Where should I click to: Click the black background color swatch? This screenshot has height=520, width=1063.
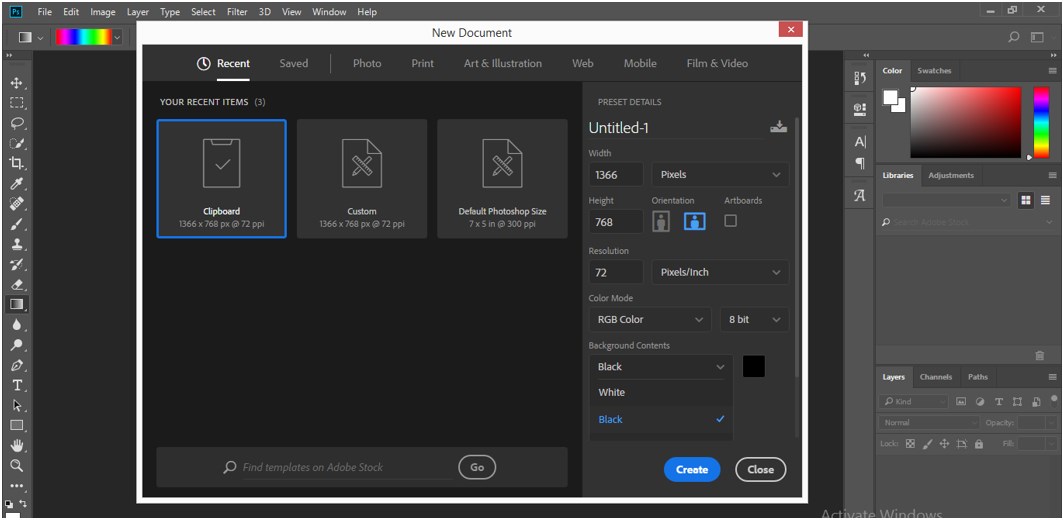coord(754,367)
